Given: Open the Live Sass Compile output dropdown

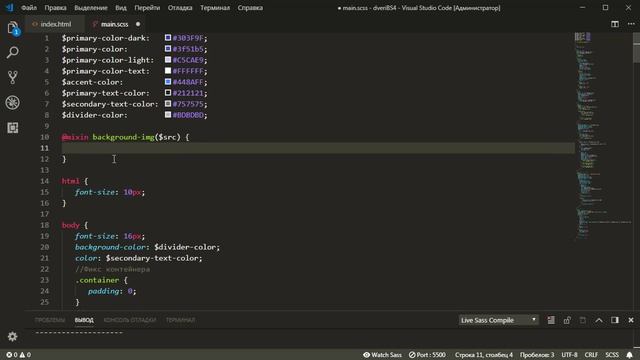Looking at the screenshot, I should (x=498, y=320).
